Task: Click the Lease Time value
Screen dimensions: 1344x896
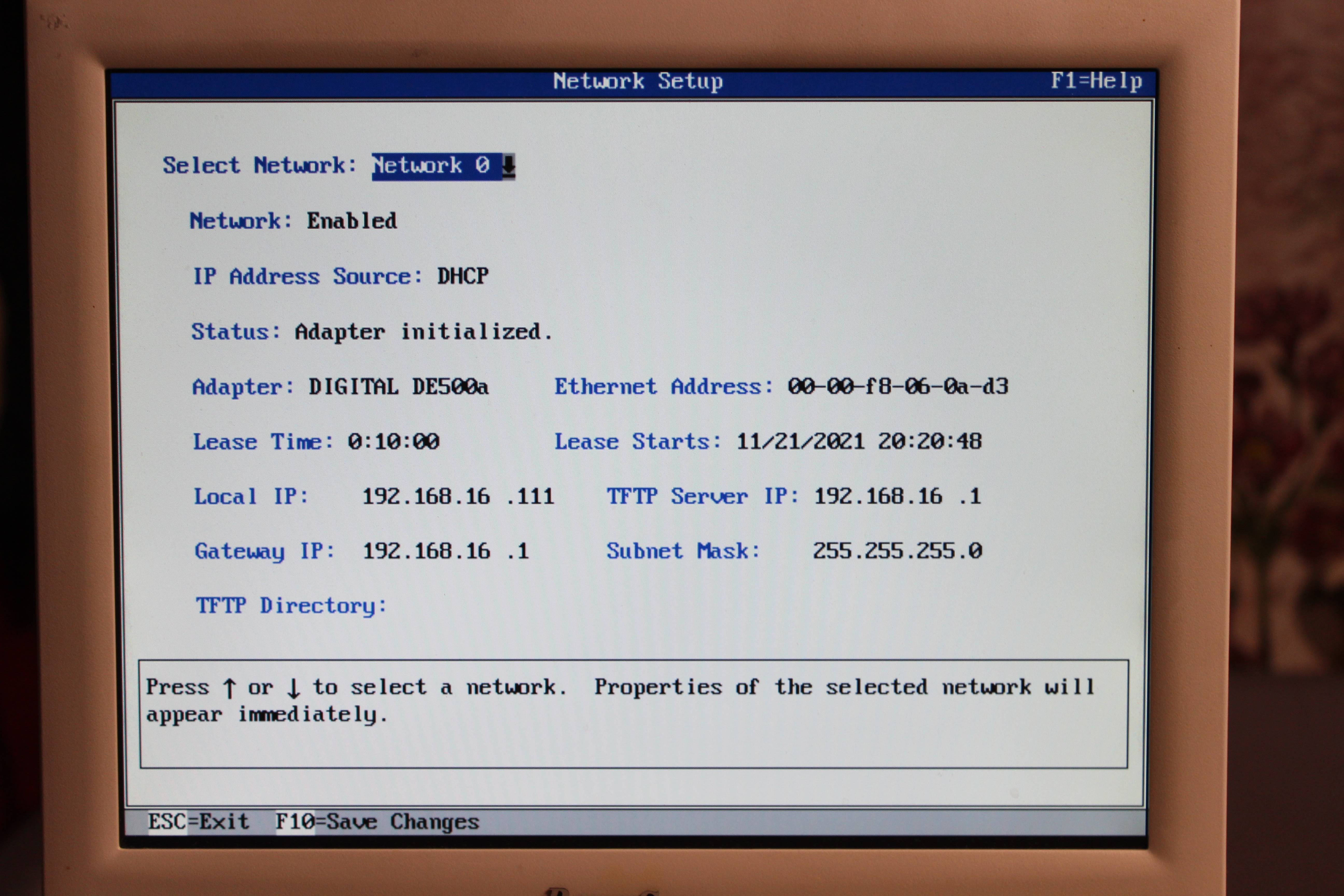Action: pos(393,442)
